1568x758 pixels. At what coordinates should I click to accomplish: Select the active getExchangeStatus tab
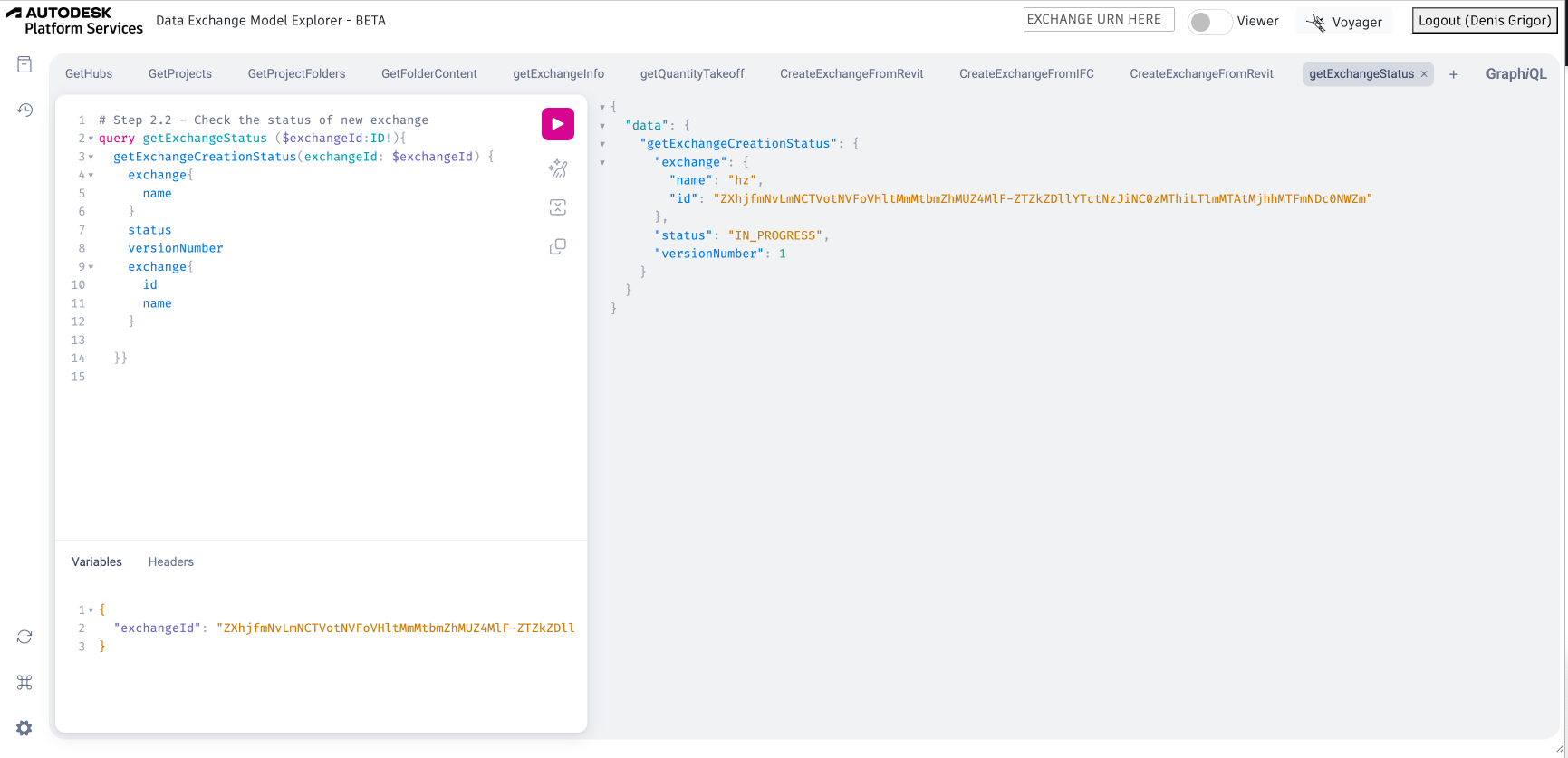1361,74
